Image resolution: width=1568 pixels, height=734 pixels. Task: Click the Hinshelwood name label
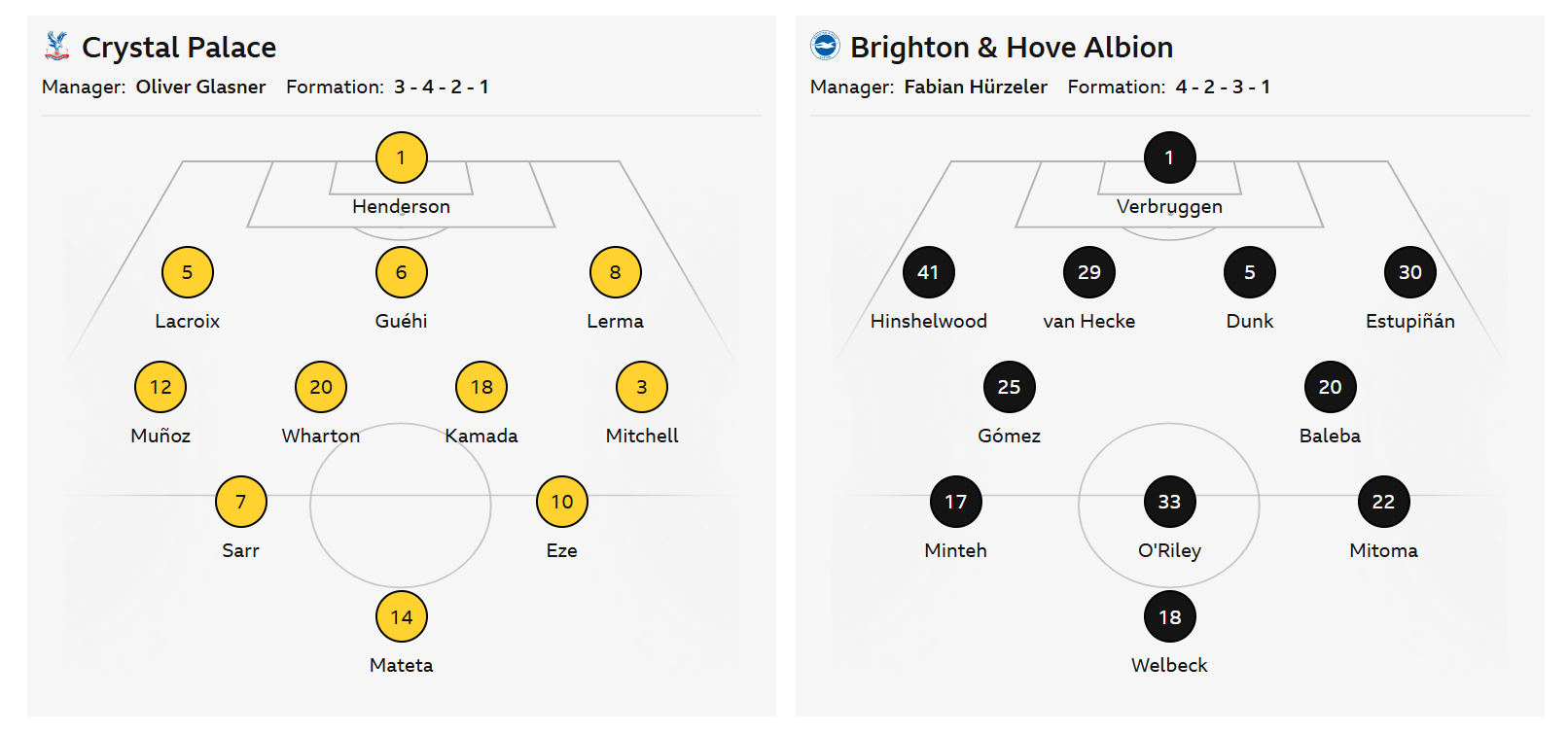(928, 321)
